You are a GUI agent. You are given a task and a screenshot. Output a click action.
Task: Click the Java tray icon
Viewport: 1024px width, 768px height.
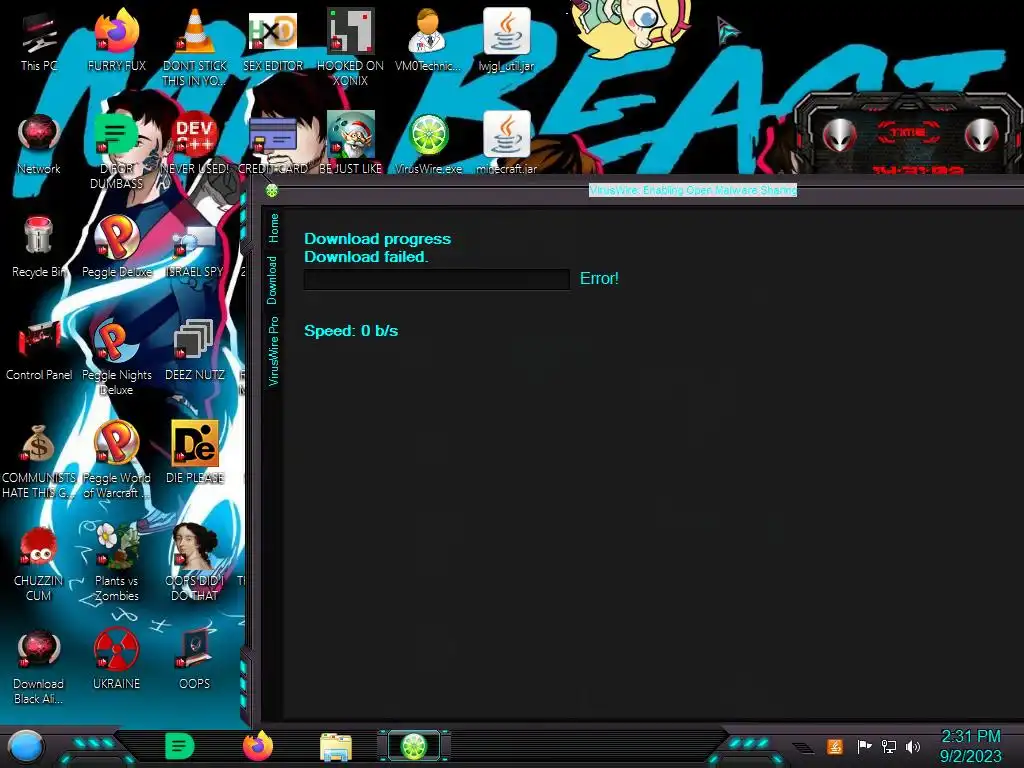(834, 746)
